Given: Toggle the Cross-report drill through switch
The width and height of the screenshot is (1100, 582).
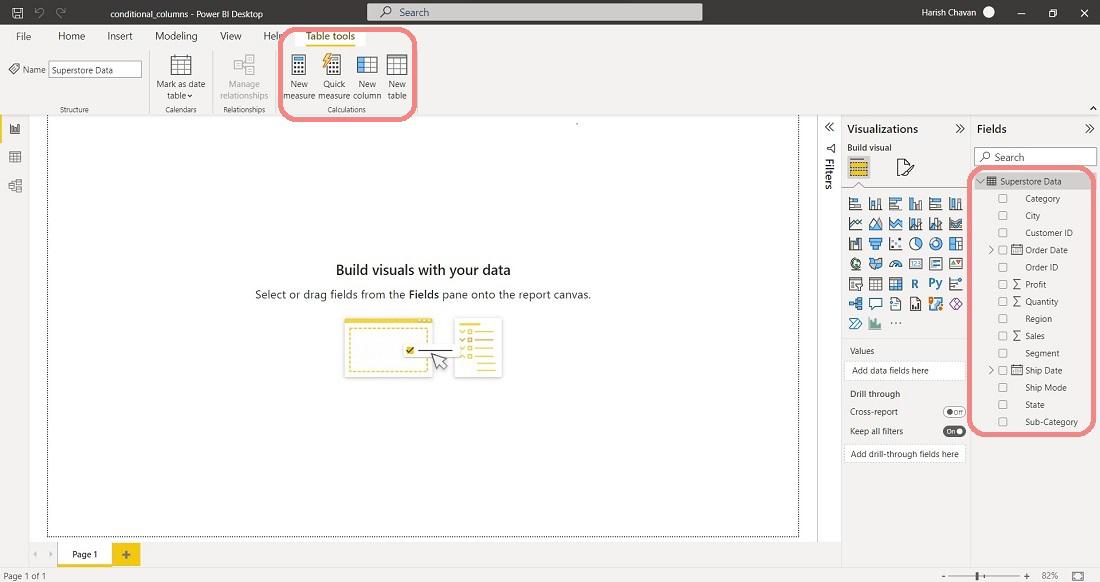Looking at the screenshot, I should 954,412.
